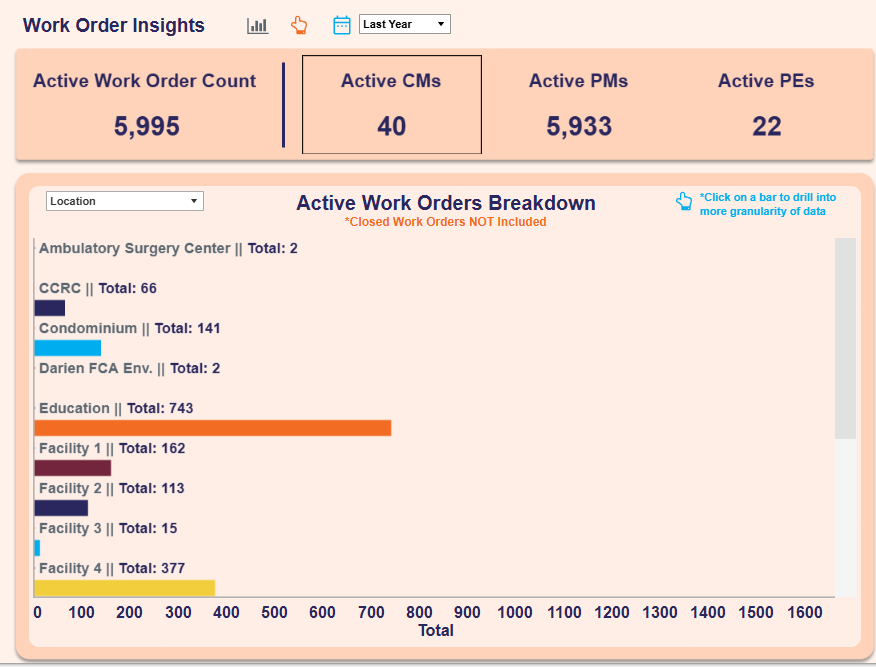Click the Work Order Insights title
876x667 pixels.
(113, 25)
